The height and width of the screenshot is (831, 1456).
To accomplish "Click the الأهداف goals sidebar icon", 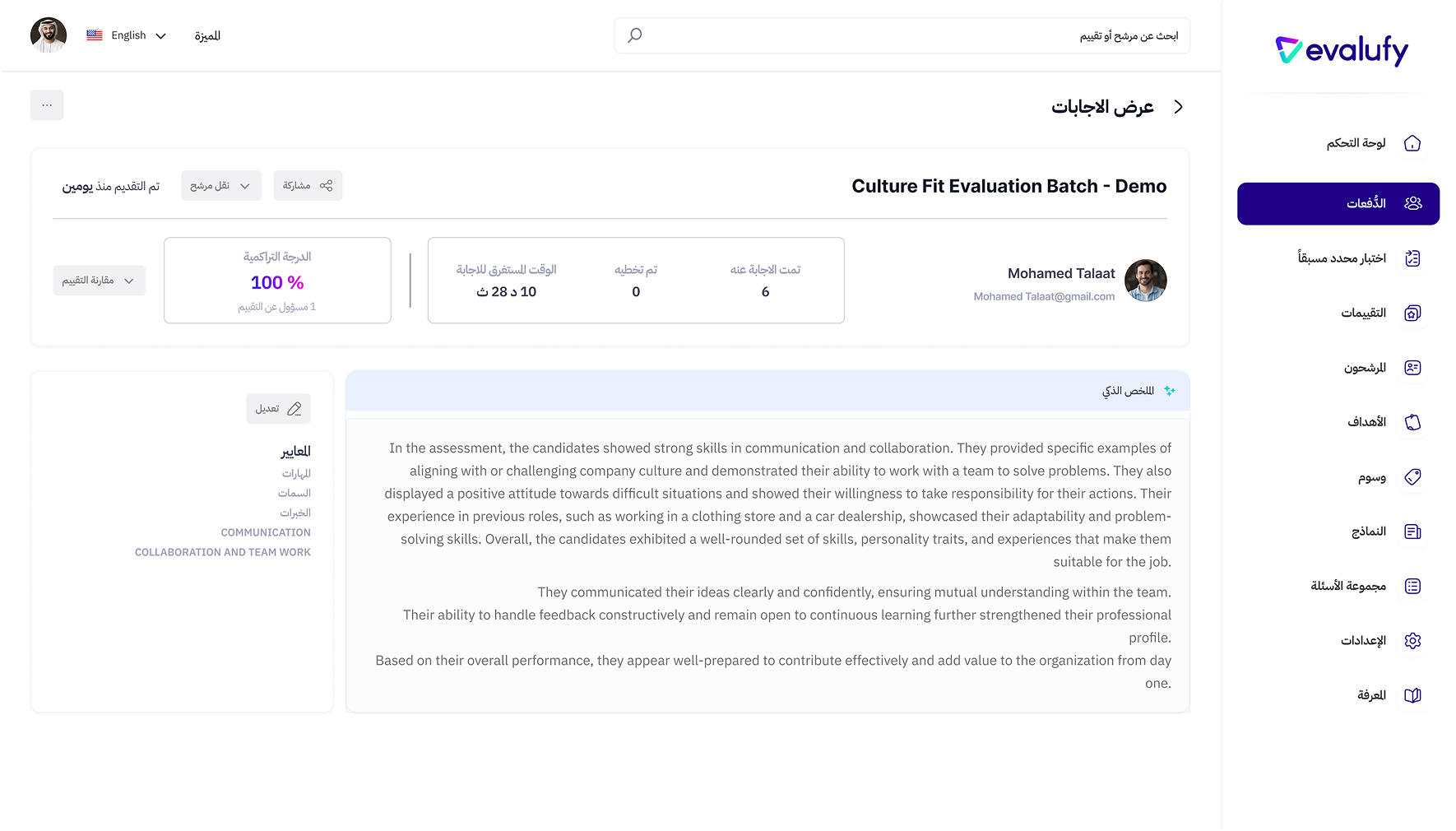I will coord(1413,422).
